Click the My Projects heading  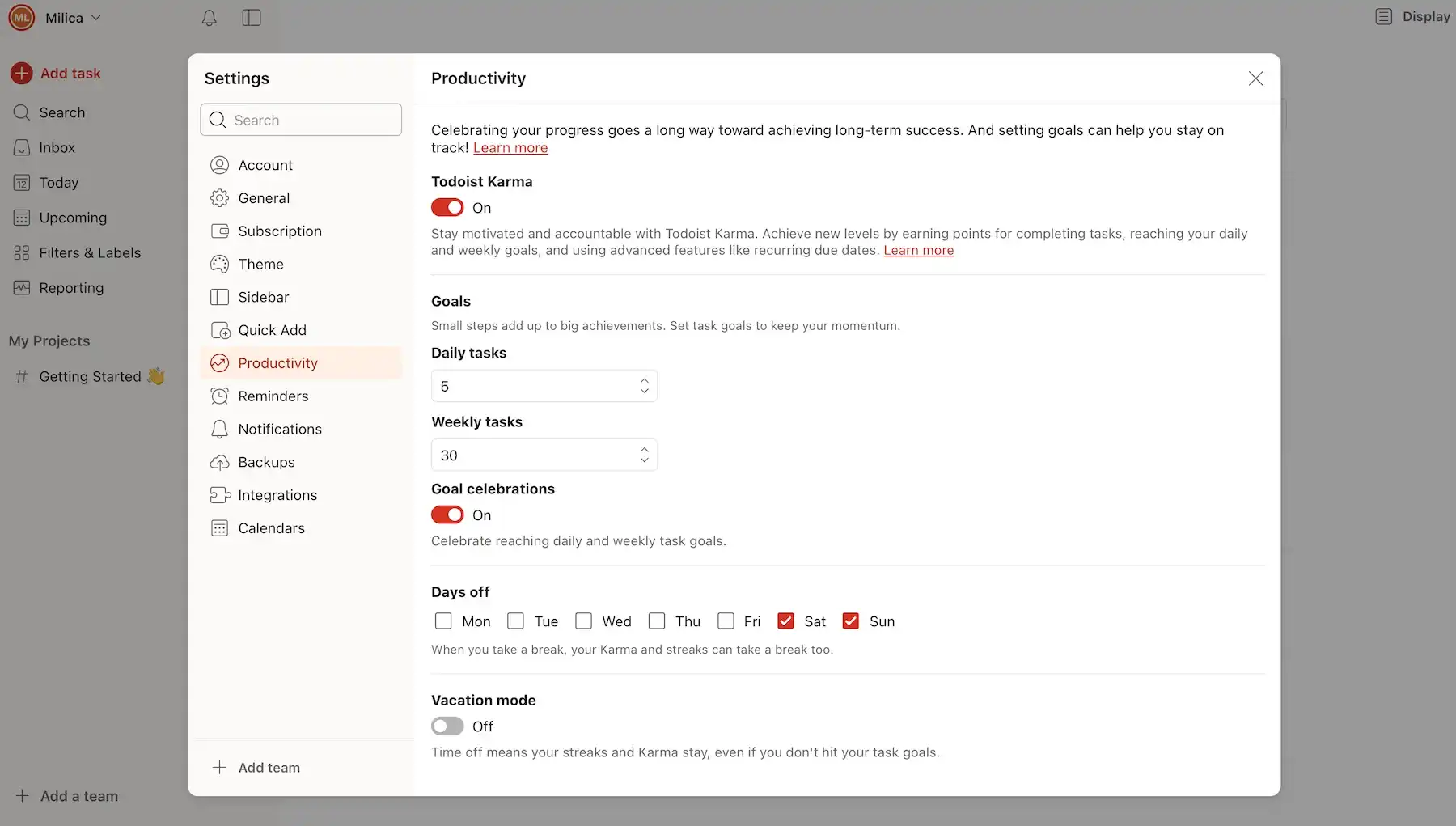pos(49,341)
